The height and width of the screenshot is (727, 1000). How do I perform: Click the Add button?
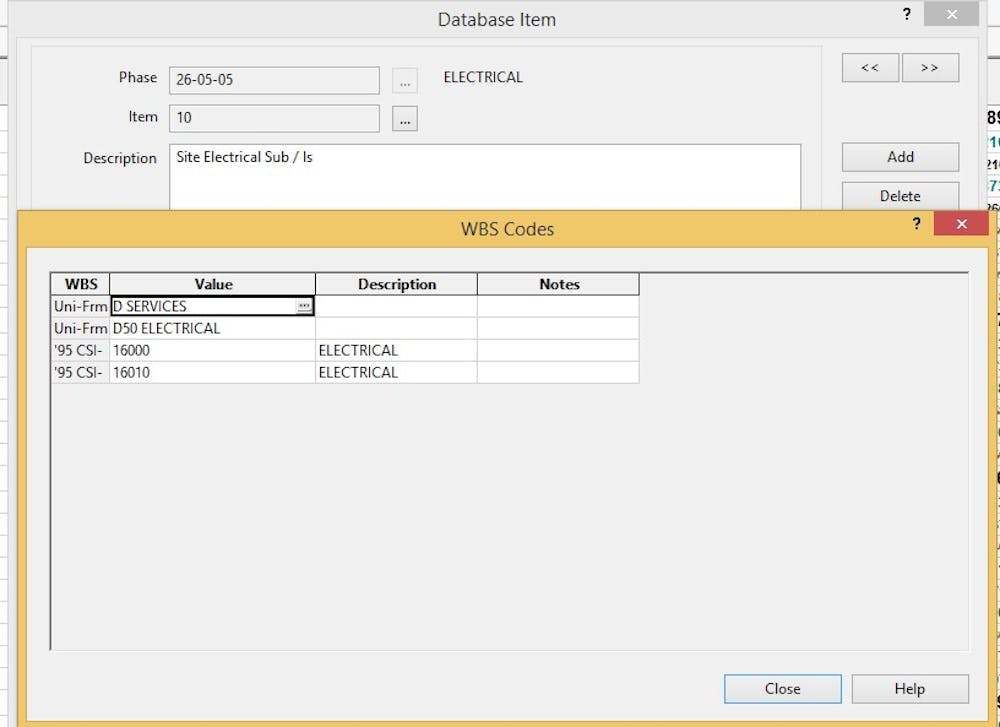pyautogui.click(x=900, y=157)
